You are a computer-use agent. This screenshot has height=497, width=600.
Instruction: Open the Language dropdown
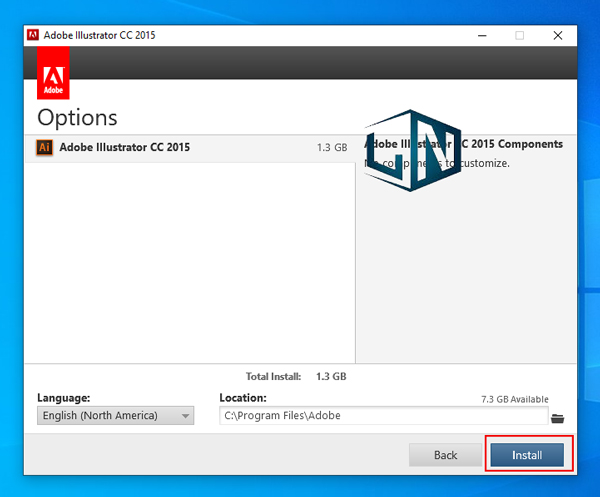tap(116, 416)
